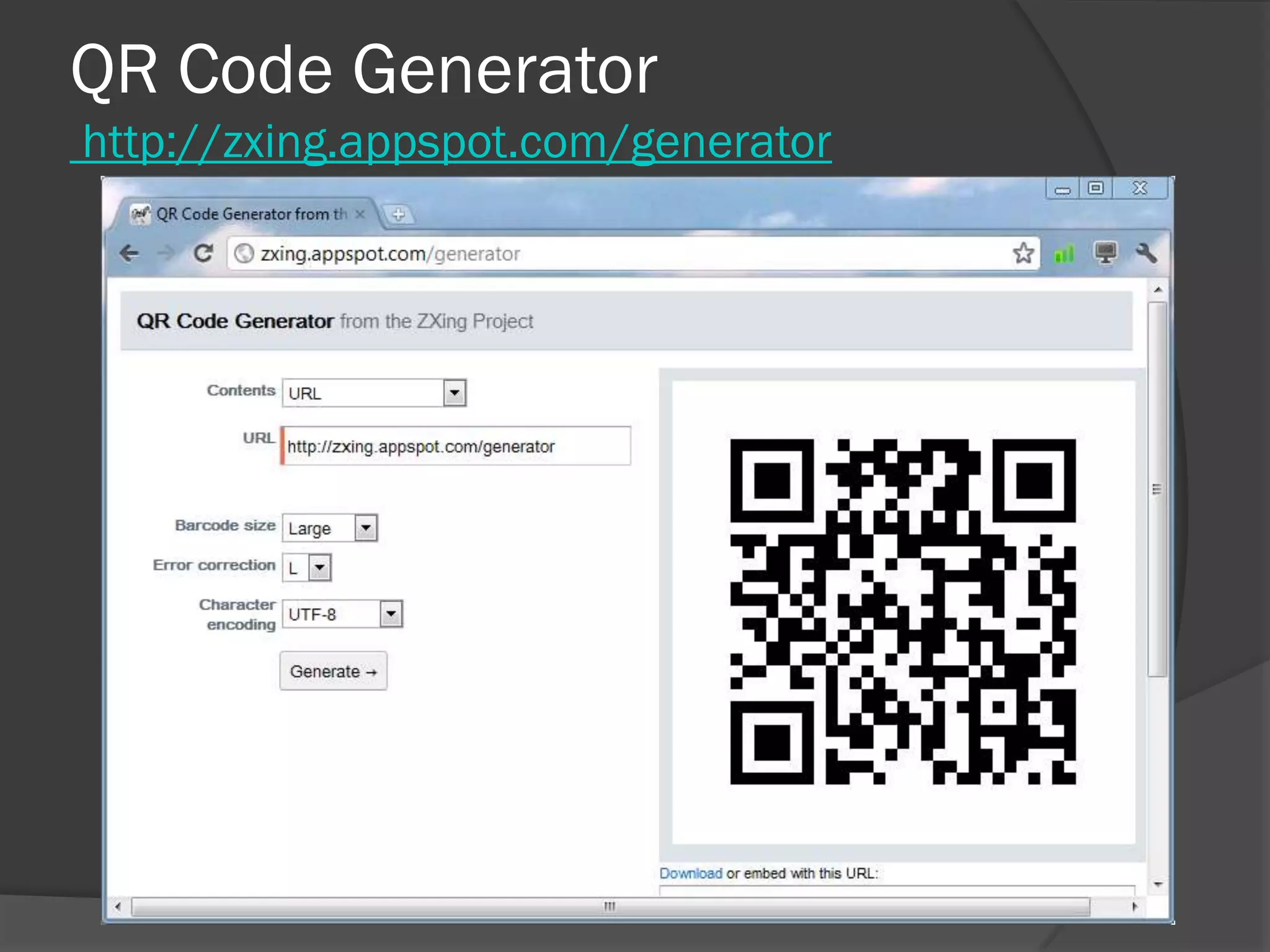Click the generated QR code image
The height and width of the screenshot is (952, 1270).
tap(903, 612)
